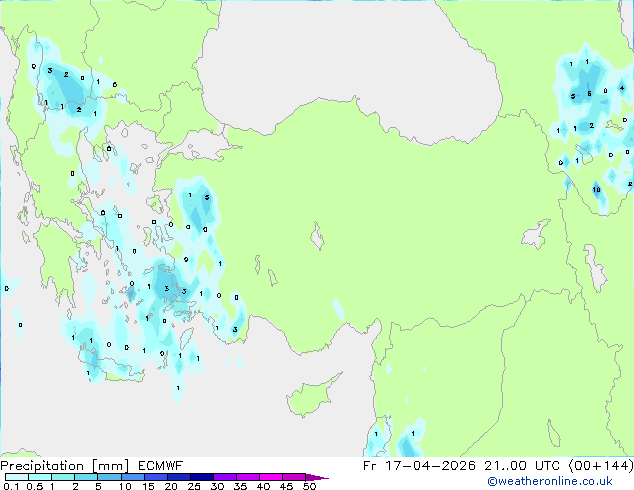Screen dimensions: 634x490
Task: Choose the 10–15 mm legend color swatch
Action: point(132,477)
